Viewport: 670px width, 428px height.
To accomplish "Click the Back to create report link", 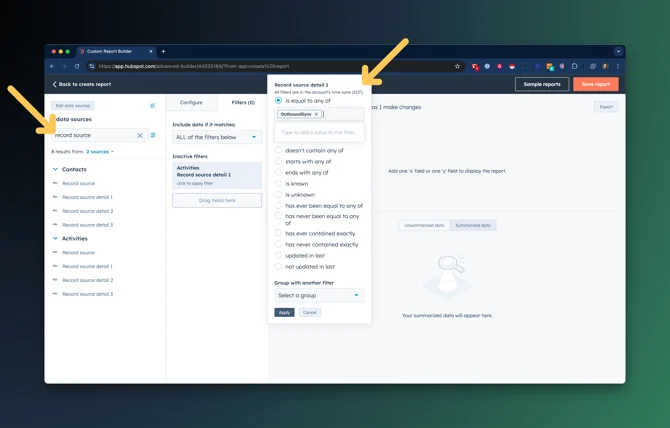I will (82, 84).
